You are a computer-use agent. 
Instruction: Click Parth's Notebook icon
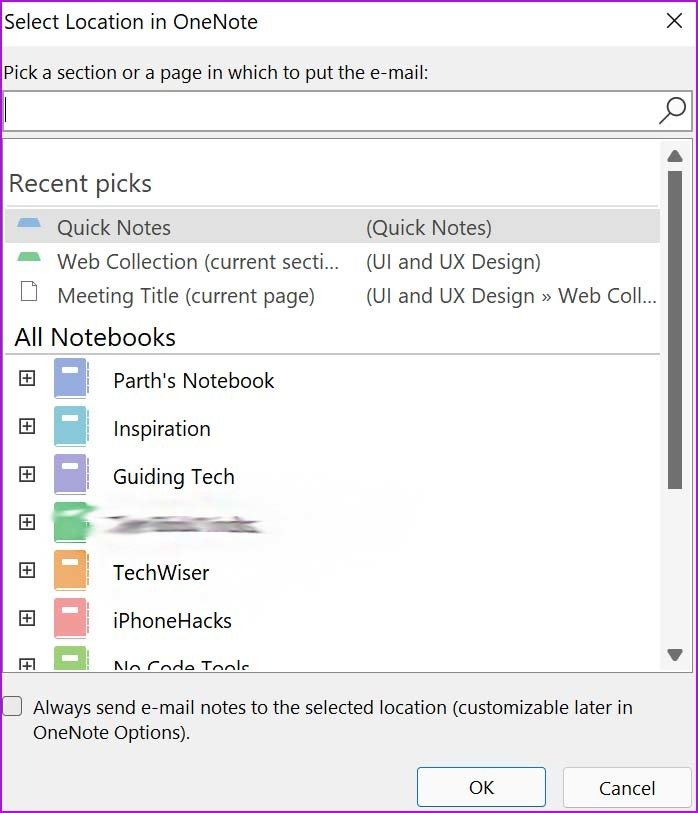71,378
